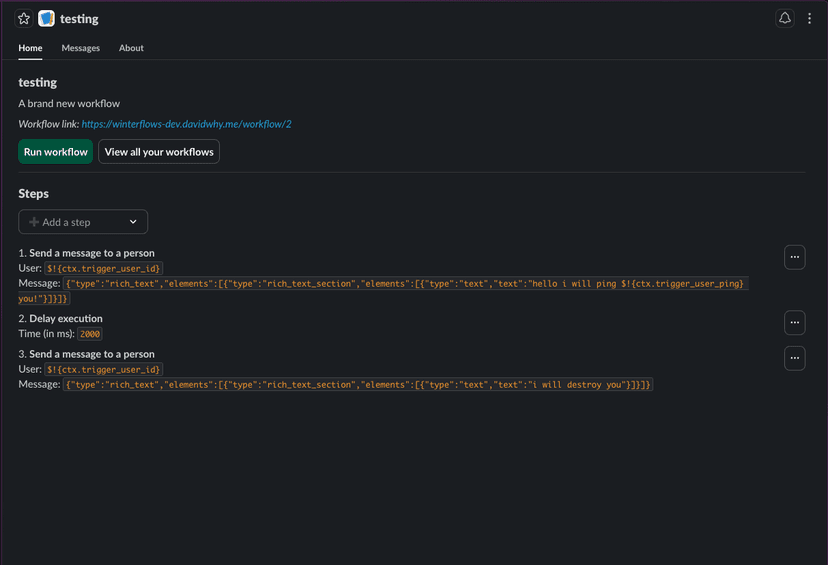The image size is (828, 565).
Task: Open overflow menu for step 1
Action: tap(794, 257)
